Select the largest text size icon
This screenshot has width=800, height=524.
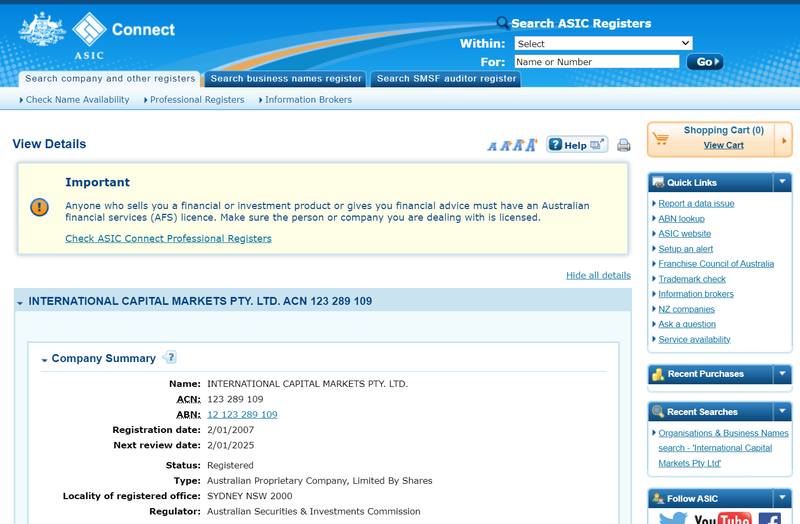coord(532,146)
